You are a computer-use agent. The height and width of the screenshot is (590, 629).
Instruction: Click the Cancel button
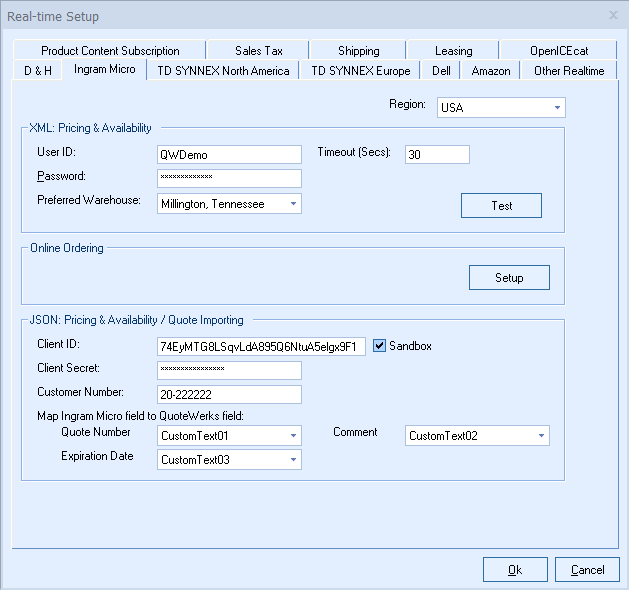(x=587, y=570)
